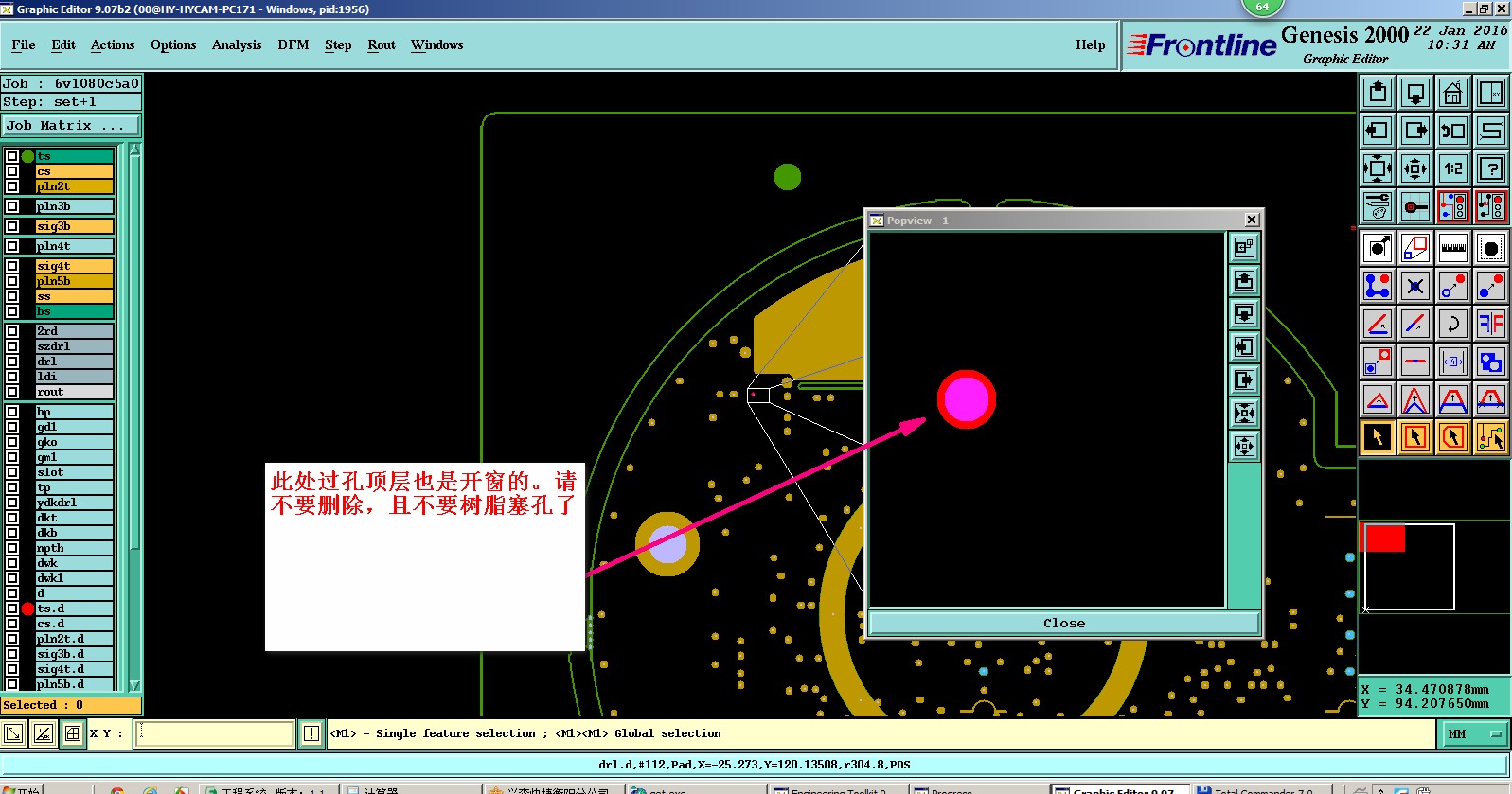Click the pan up view icon
Image resolution: width=1512 pixels, height=794 pixels.
(1378, 93)
